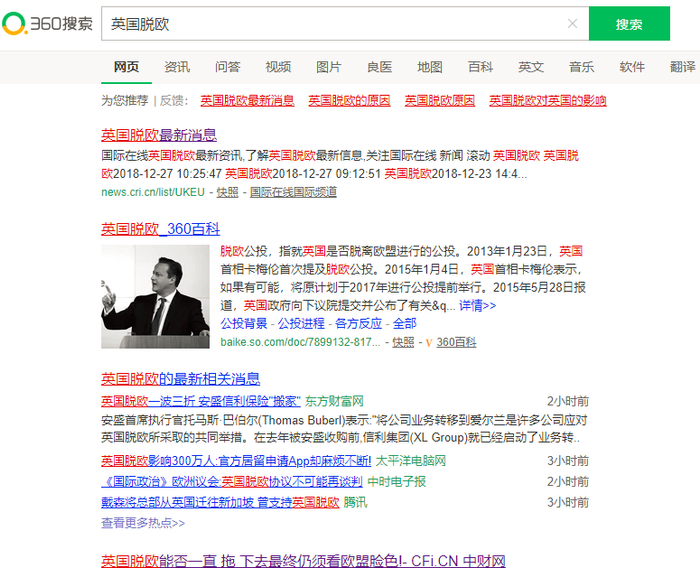Open the 各方反应 section link
This screenshot has height=568, width=700.
tap(358, 323)
